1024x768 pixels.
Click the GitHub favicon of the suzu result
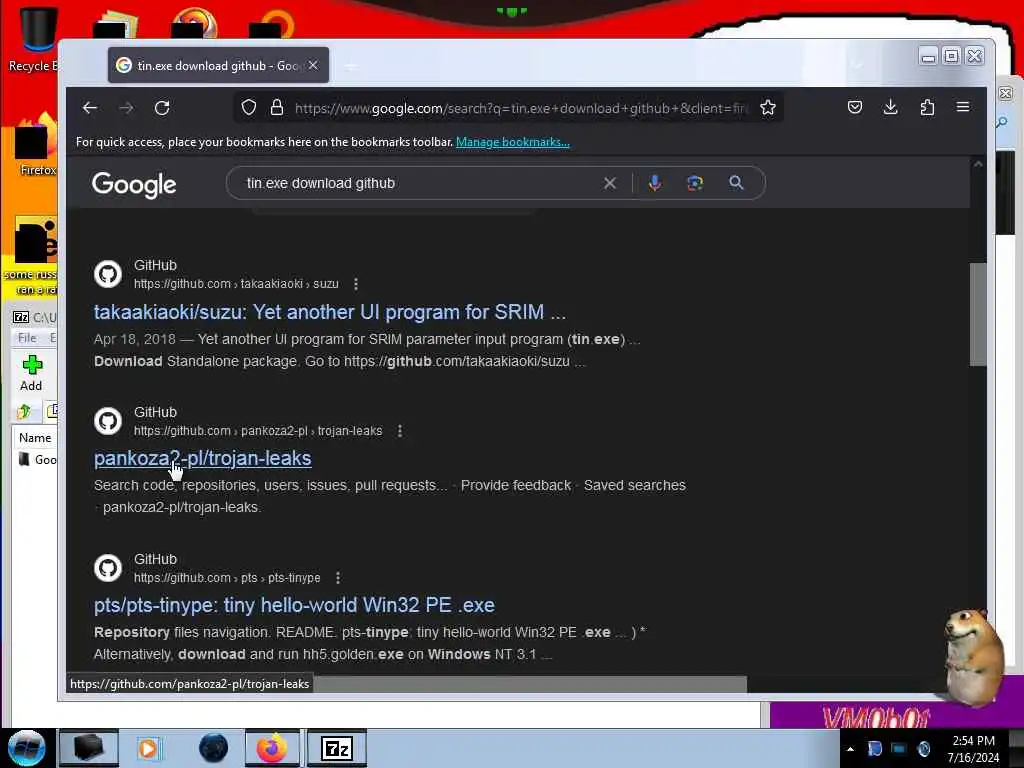[x=108, y=274]
